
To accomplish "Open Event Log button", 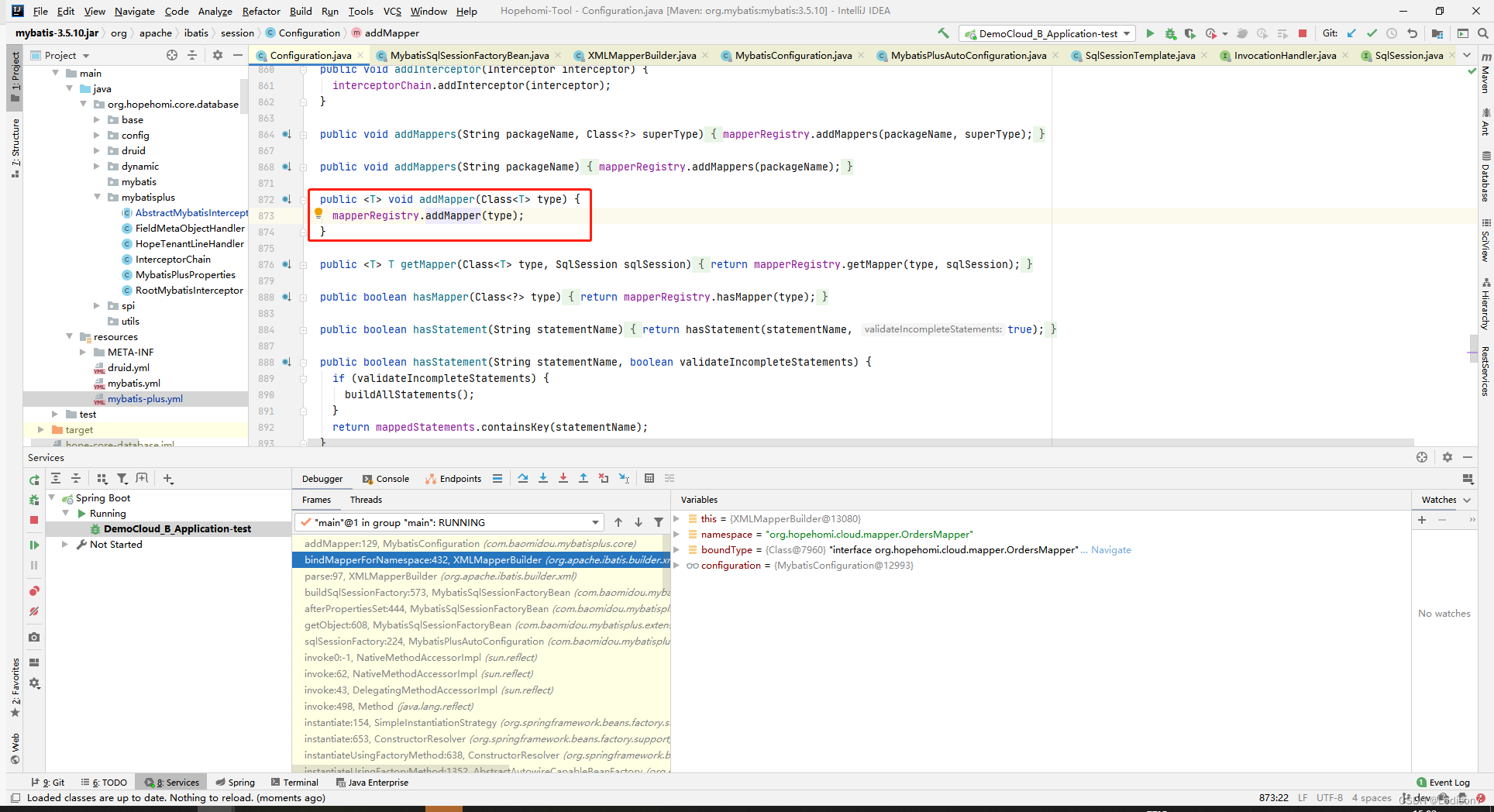I will pyautogui.click(x=1443, y=783).
